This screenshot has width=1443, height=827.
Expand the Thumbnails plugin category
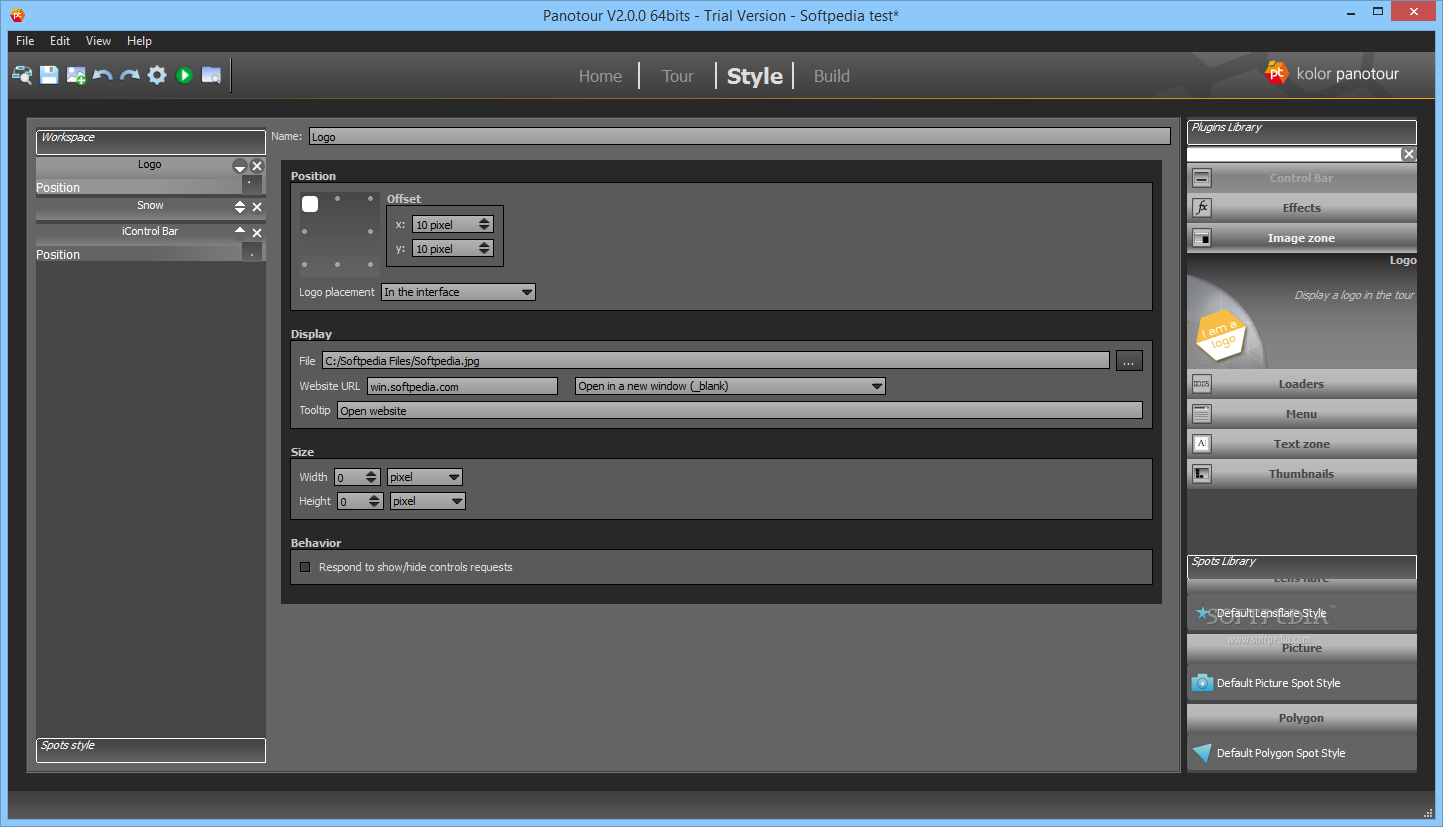[1302, 474]
